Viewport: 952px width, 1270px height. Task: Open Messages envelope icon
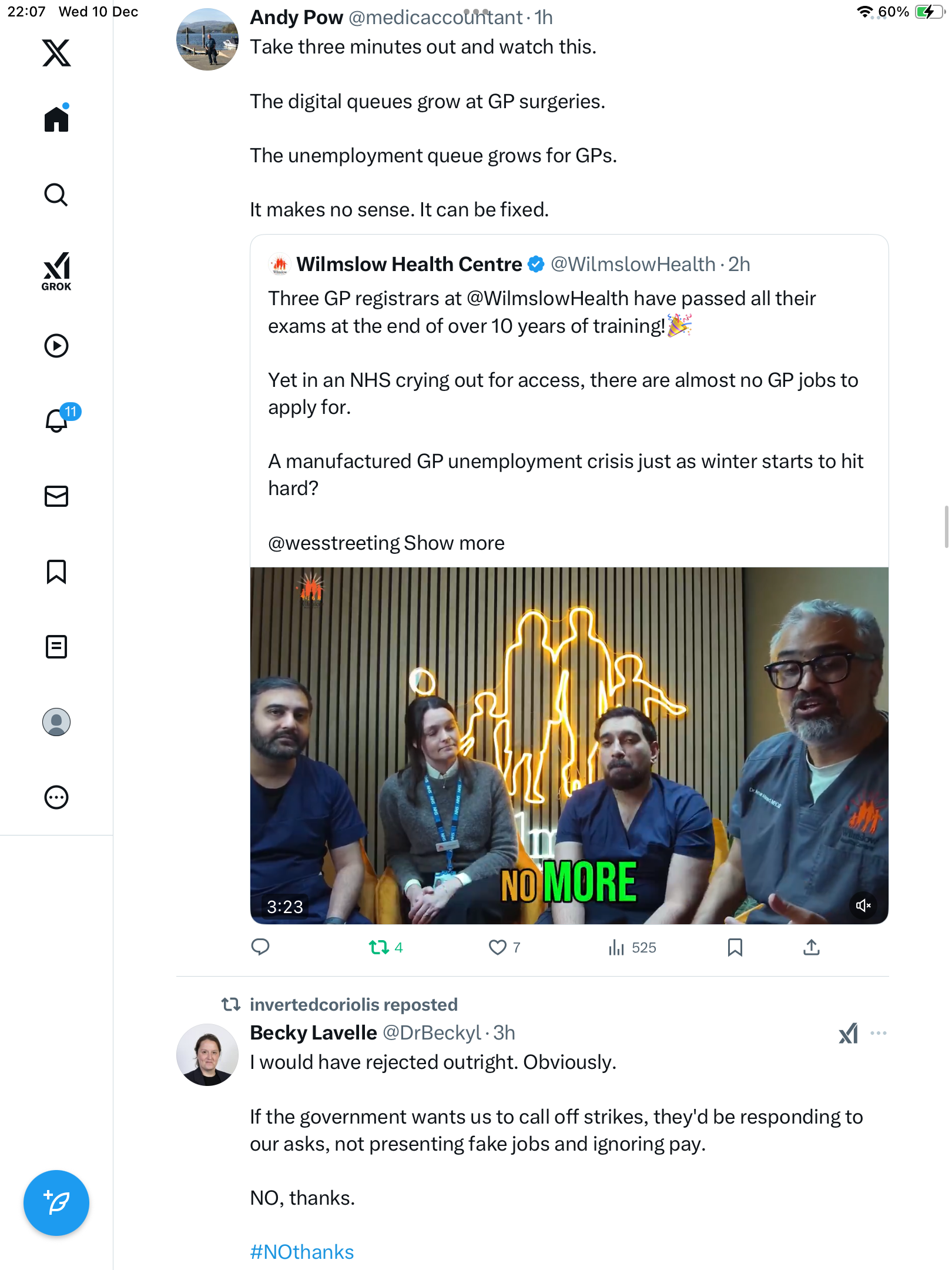[x=56, y=496]
